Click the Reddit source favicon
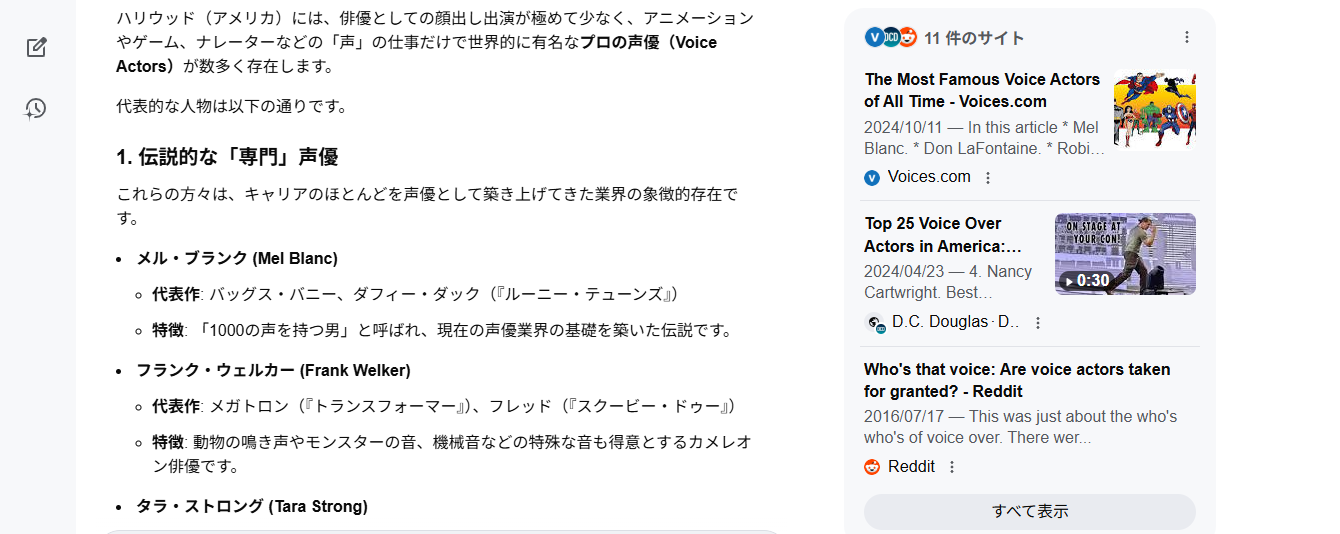The image size is (1340, 534). click(872, 467)
